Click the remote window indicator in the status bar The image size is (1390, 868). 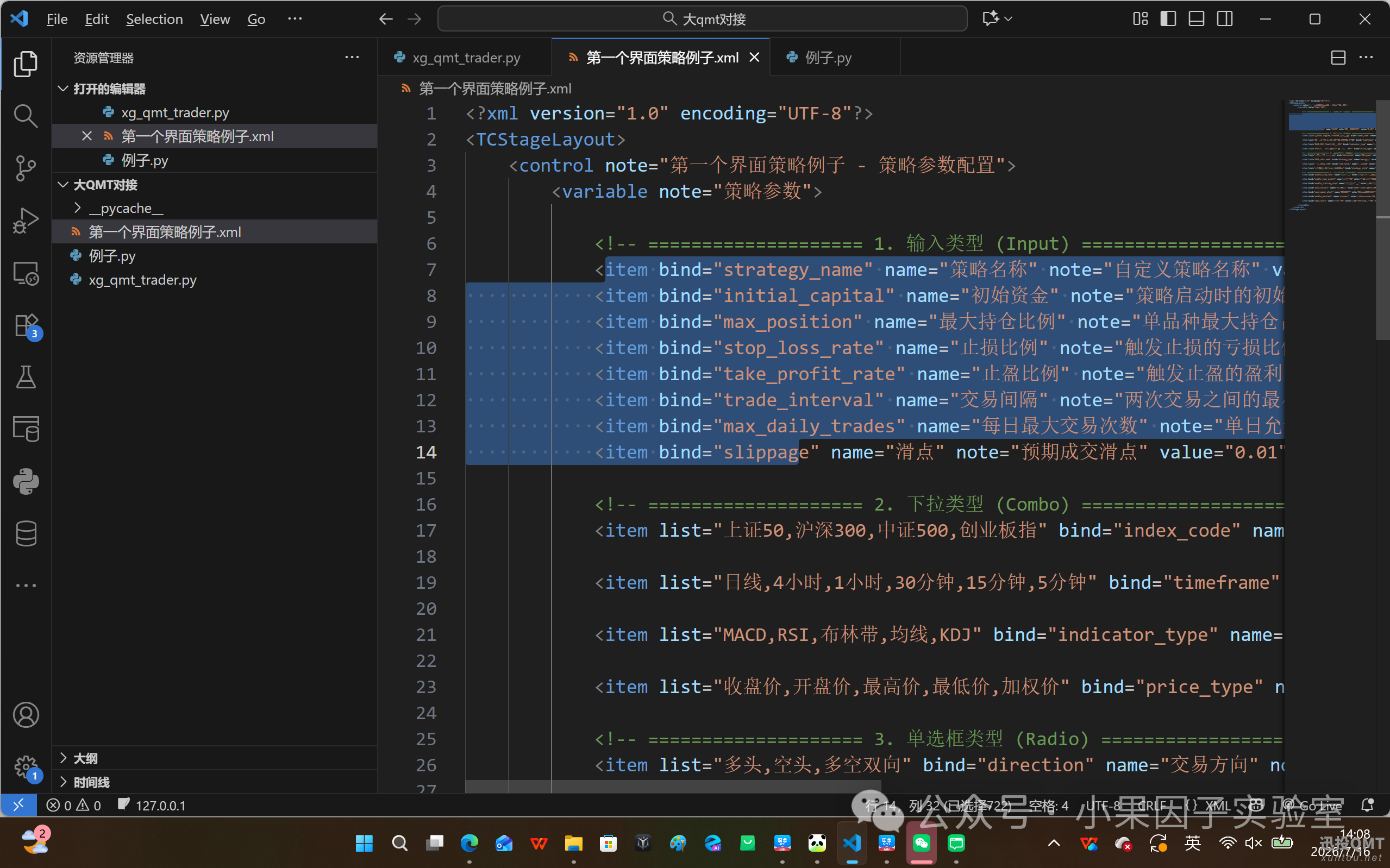pos(18,806)
